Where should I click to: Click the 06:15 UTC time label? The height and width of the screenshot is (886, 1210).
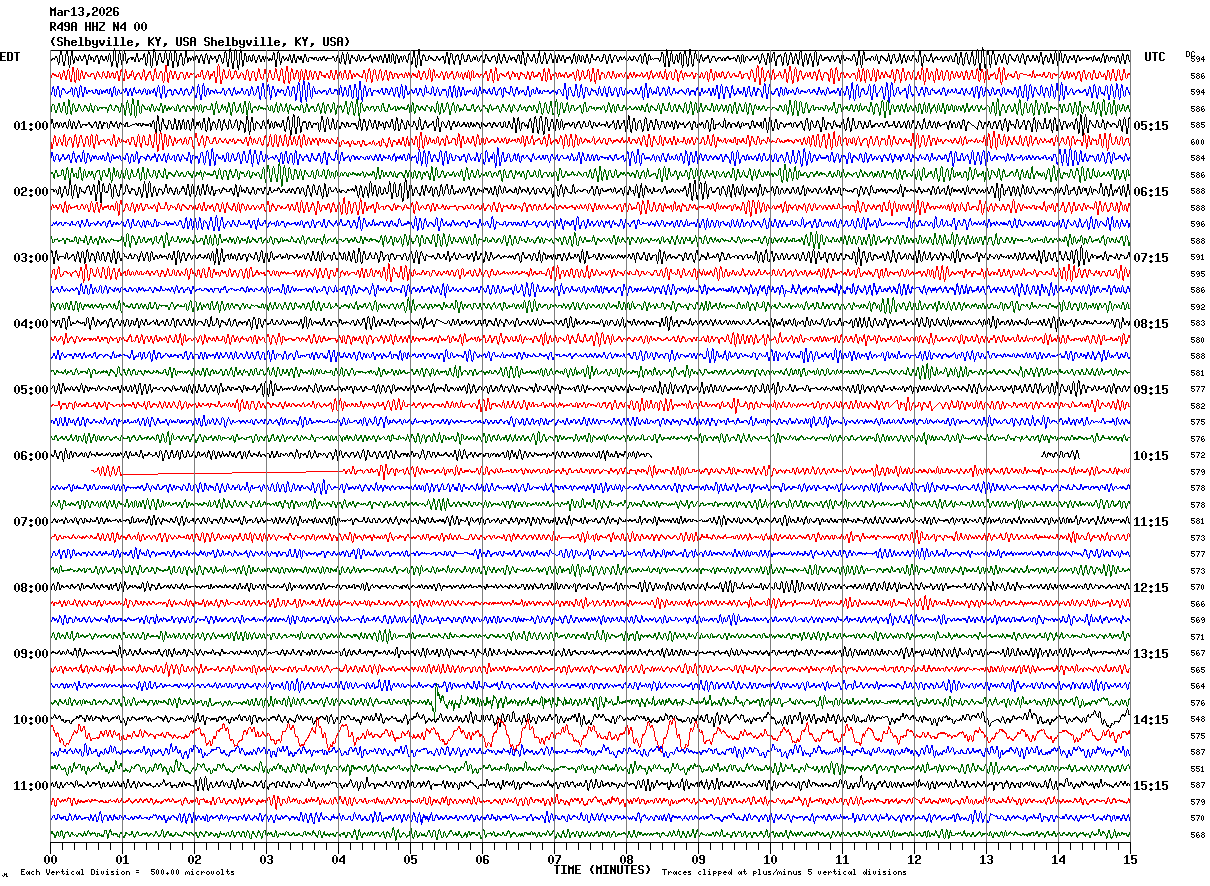1151,192
